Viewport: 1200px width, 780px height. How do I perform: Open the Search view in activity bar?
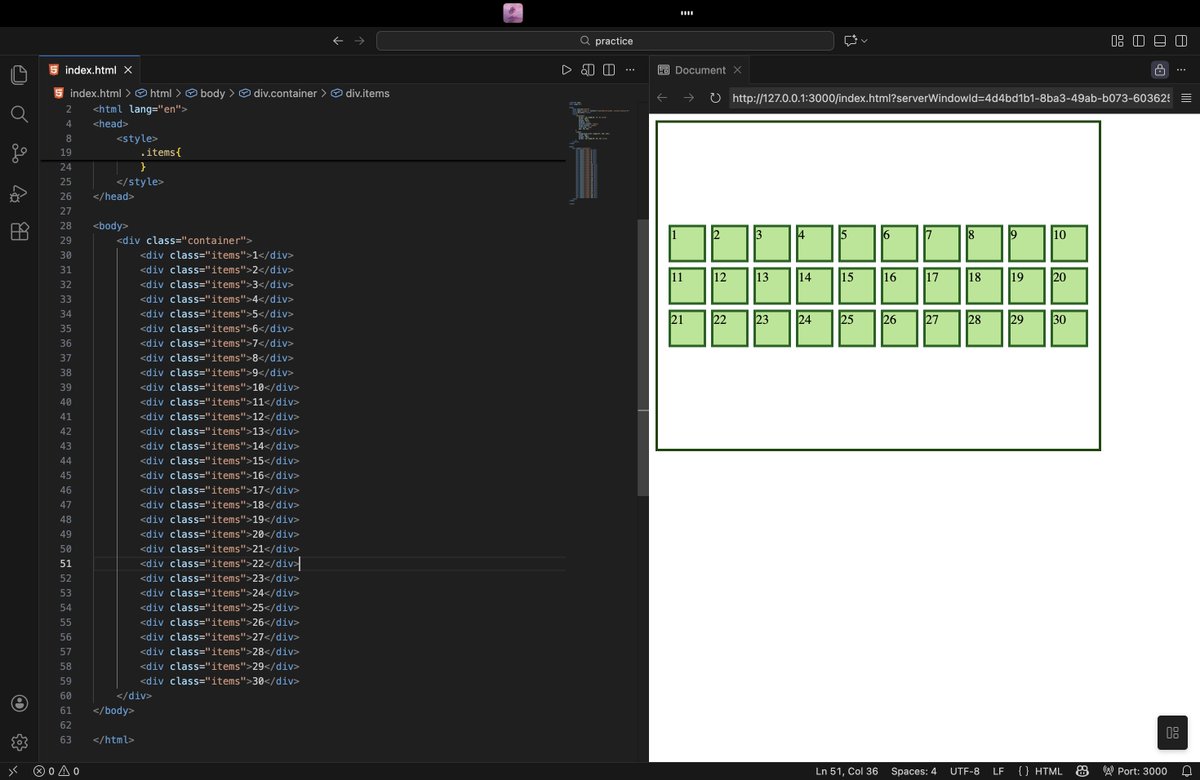coord(19,114)
